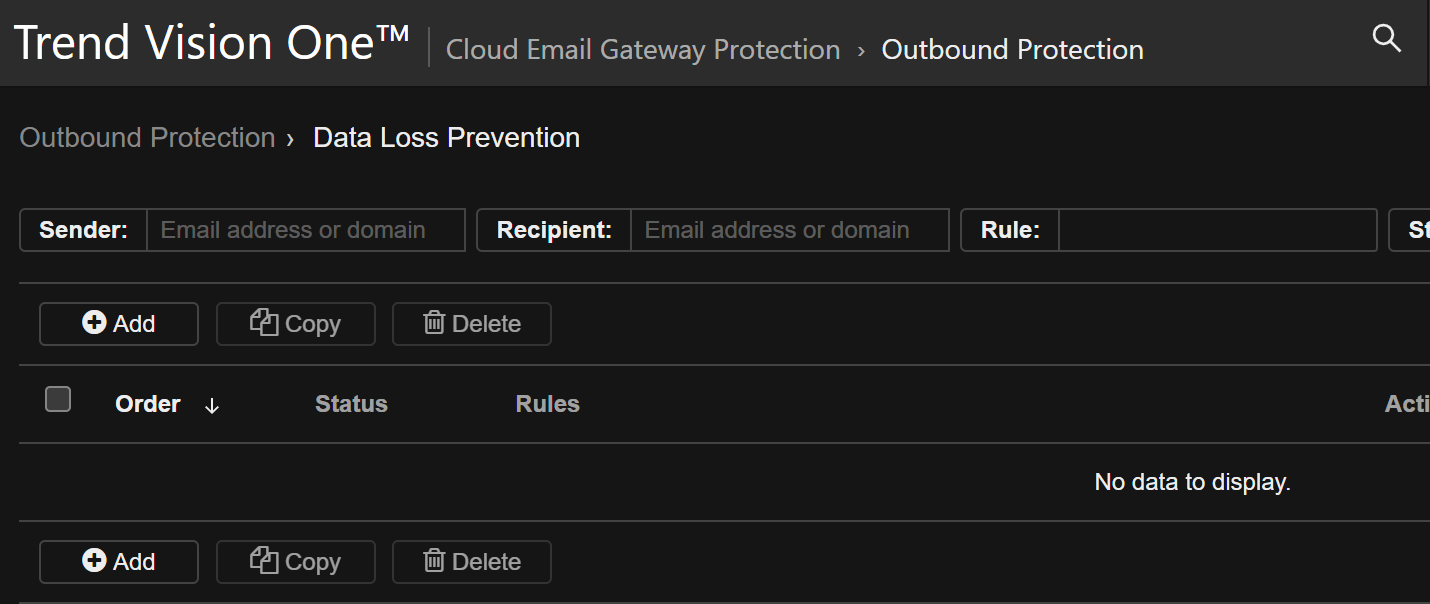Click the Trend Vision One logo title

tap(212, 43)
